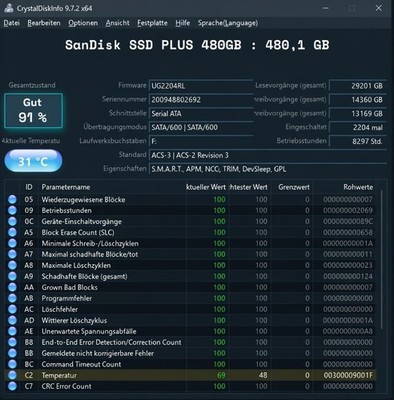Screen dimensions: 394x400
Task: Click the status icon for Geräte-Einschaltvorgänge
Action: [x=12, y=221]
